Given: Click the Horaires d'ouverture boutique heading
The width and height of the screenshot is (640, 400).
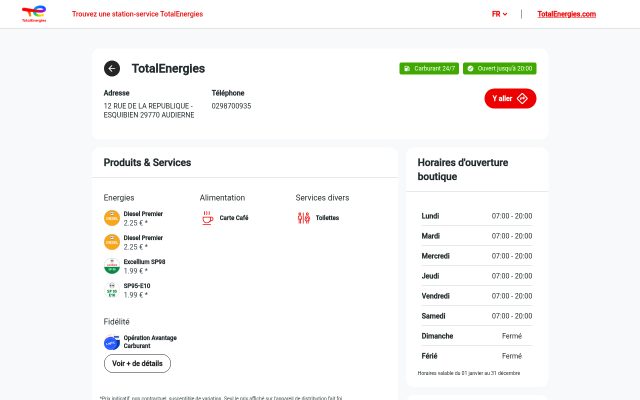Looking at the screenshot, I should tap(463, 169).
